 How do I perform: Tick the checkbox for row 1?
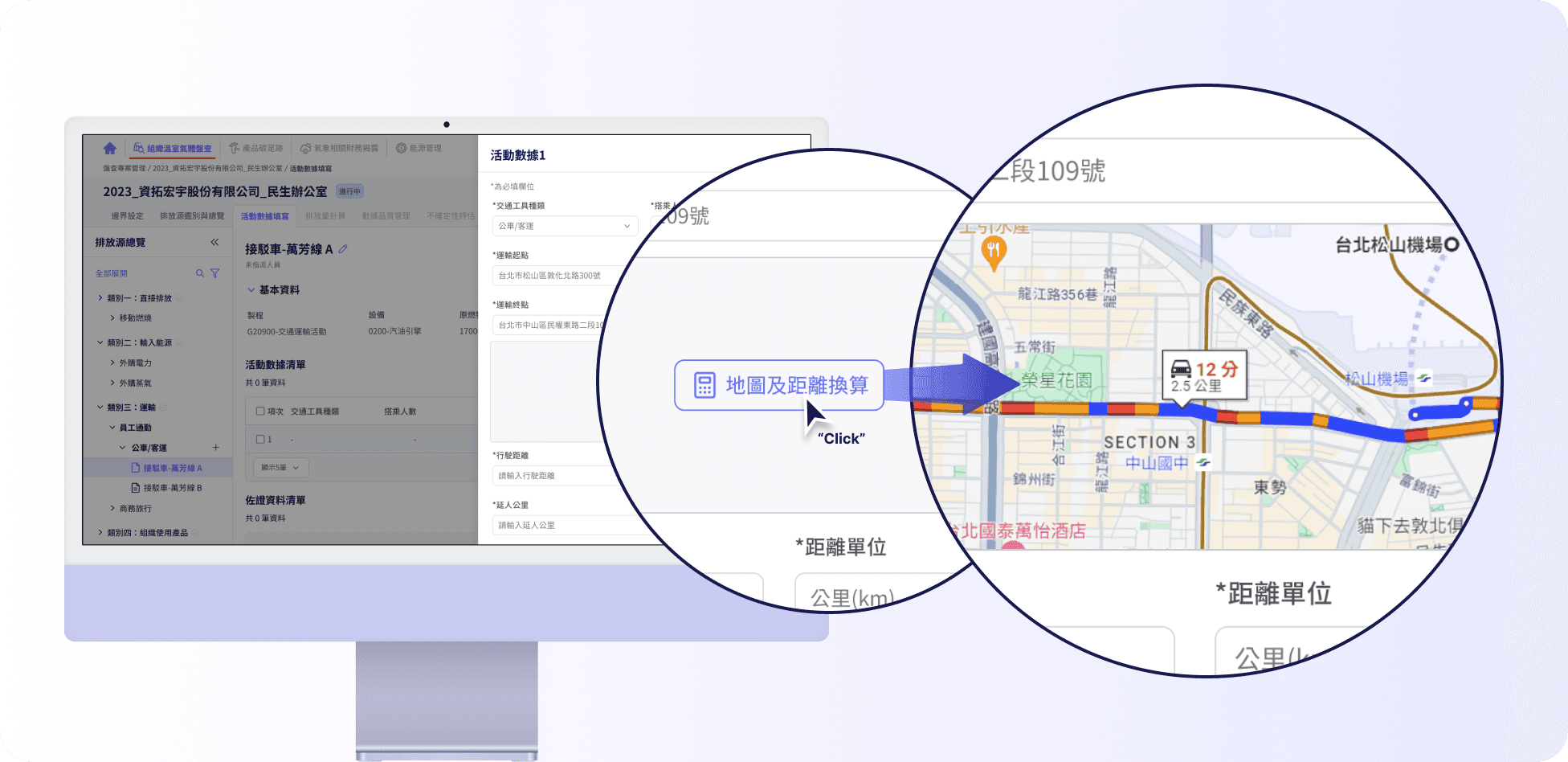260,440
